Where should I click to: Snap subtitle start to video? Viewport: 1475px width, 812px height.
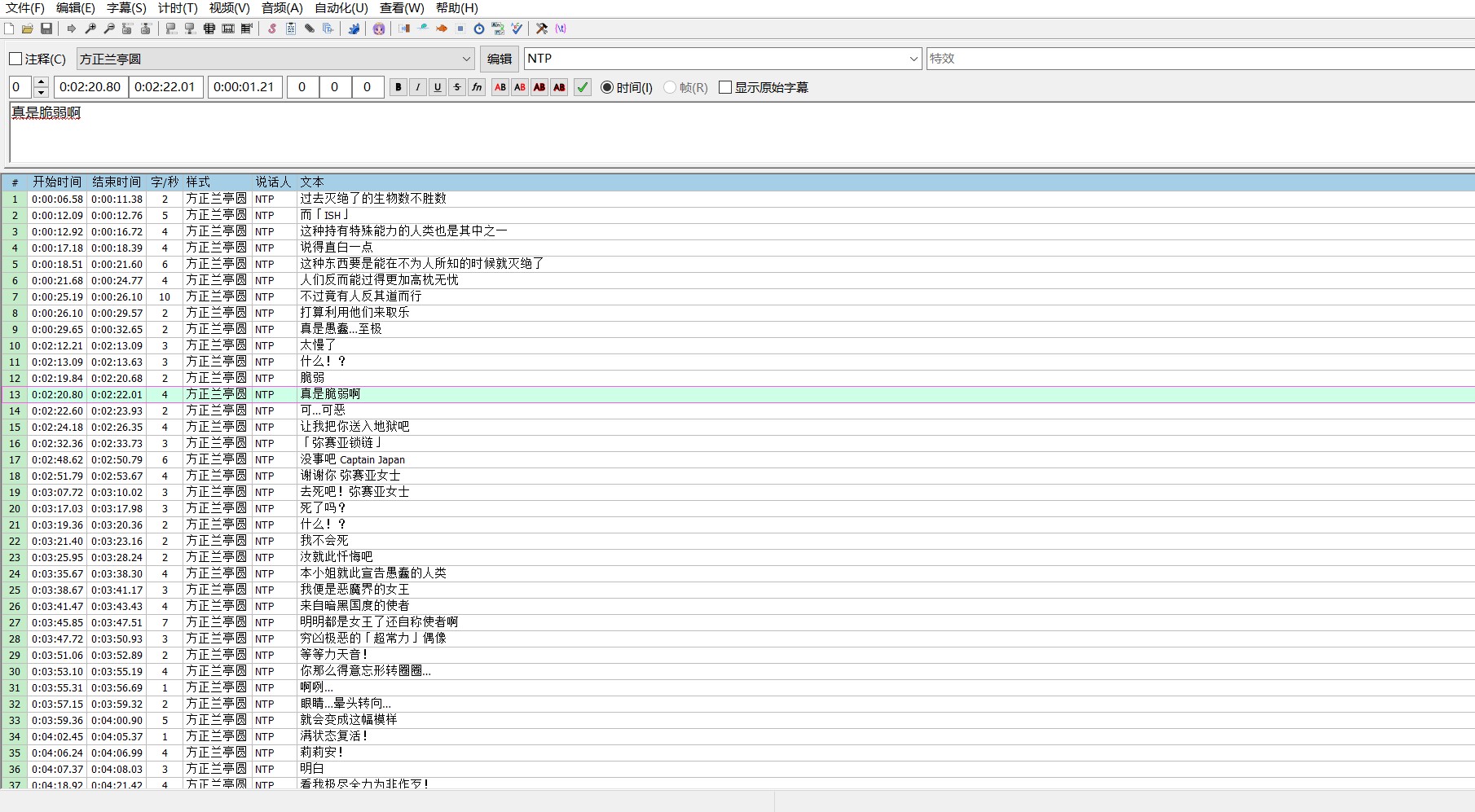point(171,29)
